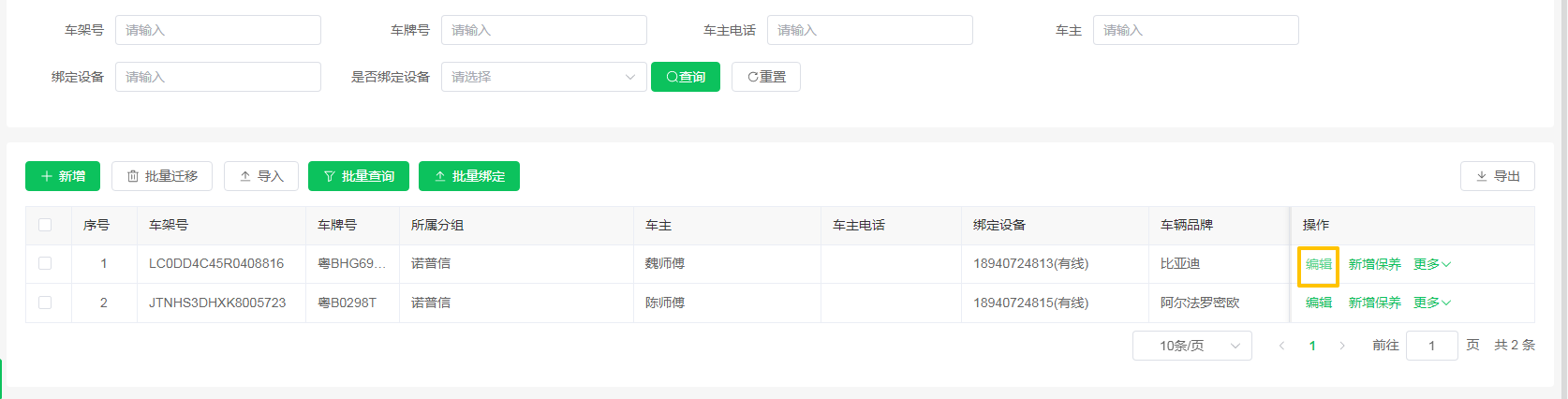Click the green 查询 search button

685,77
